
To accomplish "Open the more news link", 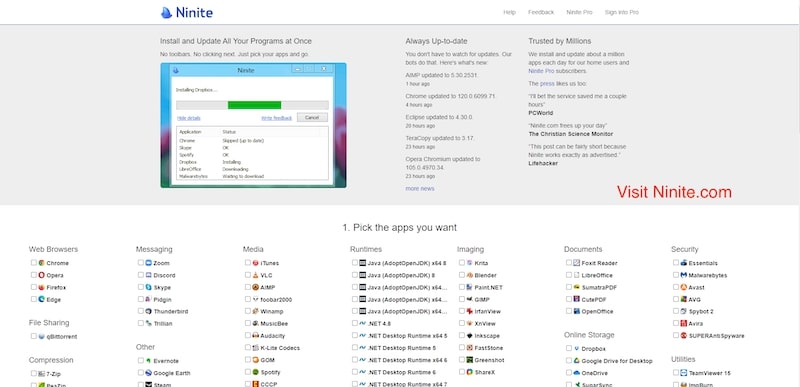I will click(x=420, y=189).
